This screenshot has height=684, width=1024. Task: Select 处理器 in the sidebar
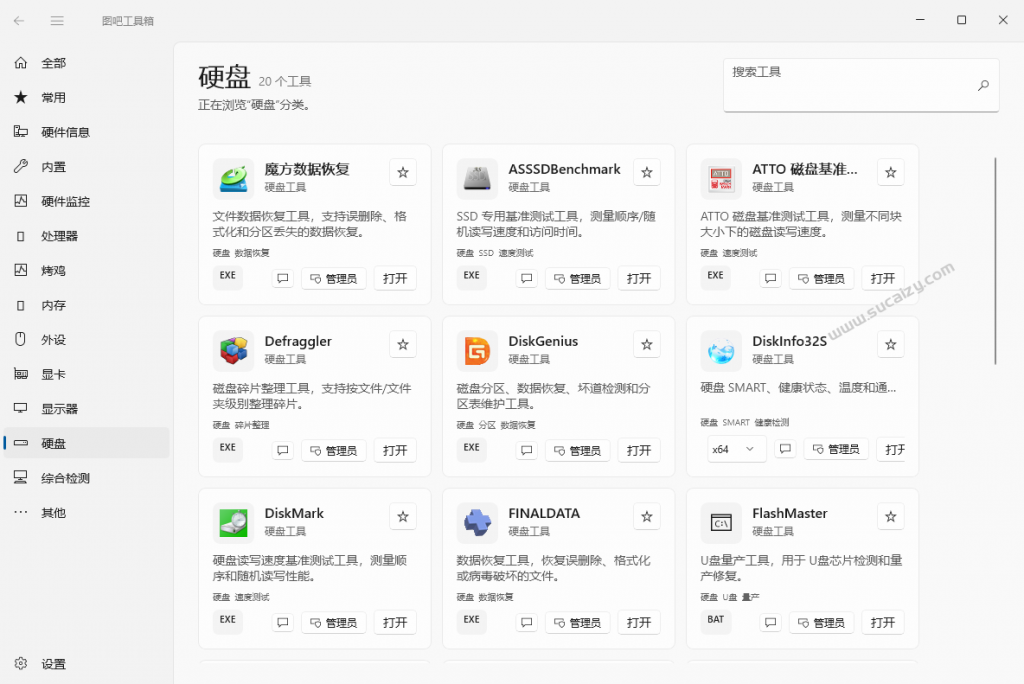pyautogui.click(x=86, y=236)
